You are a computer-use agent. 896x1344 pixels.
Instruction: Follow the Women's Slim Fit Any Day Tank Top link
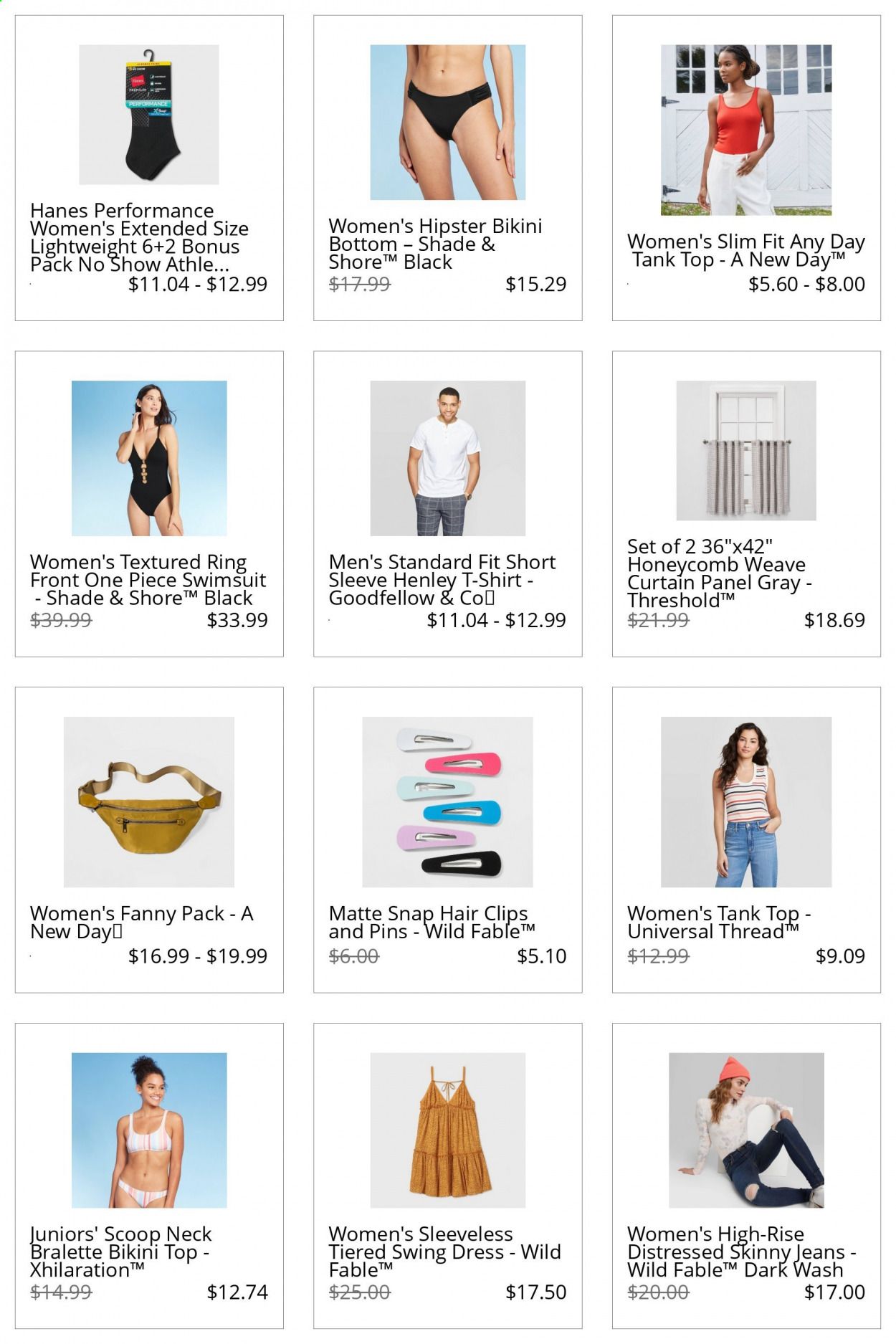point(746,250)
